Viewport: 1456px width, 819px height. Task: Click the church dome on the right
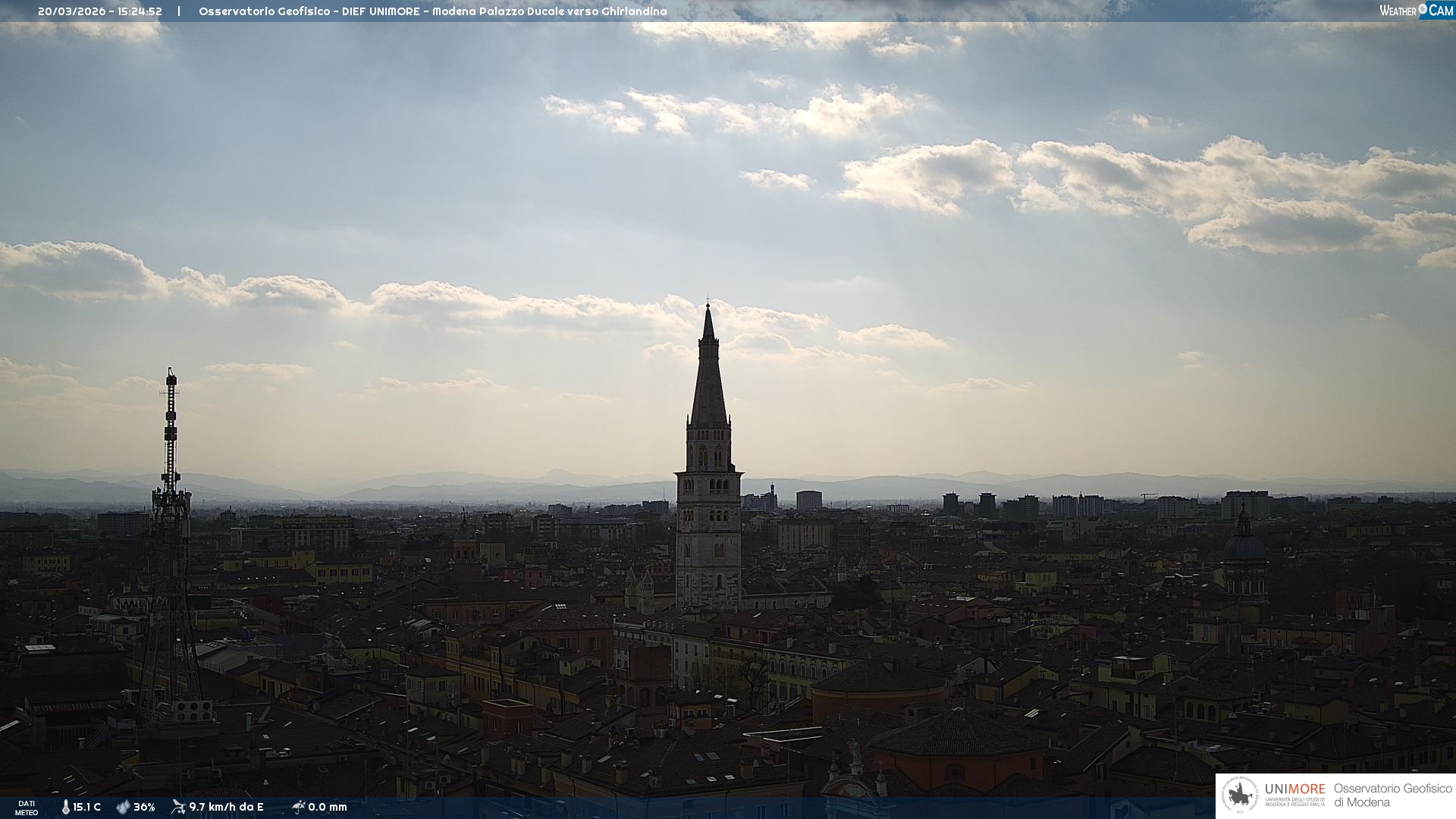pos(1244,546)
